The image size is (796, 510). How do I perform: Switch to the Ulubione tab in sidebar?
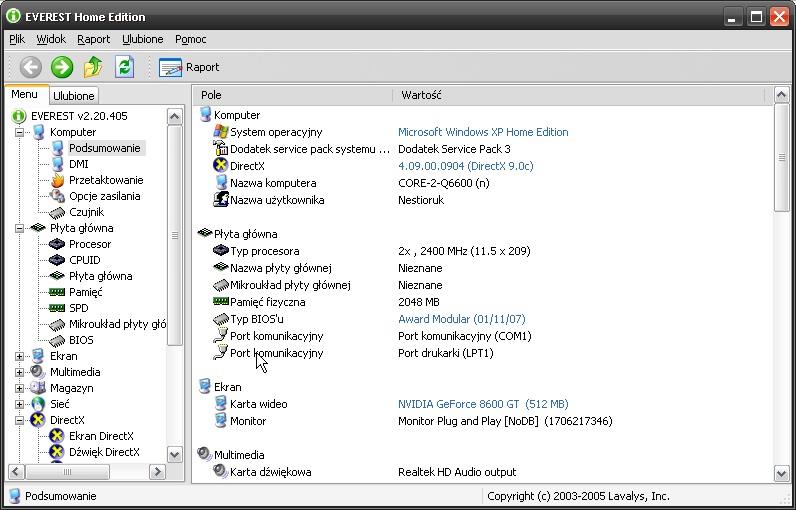pyautogui.click(x=74, y=96)
